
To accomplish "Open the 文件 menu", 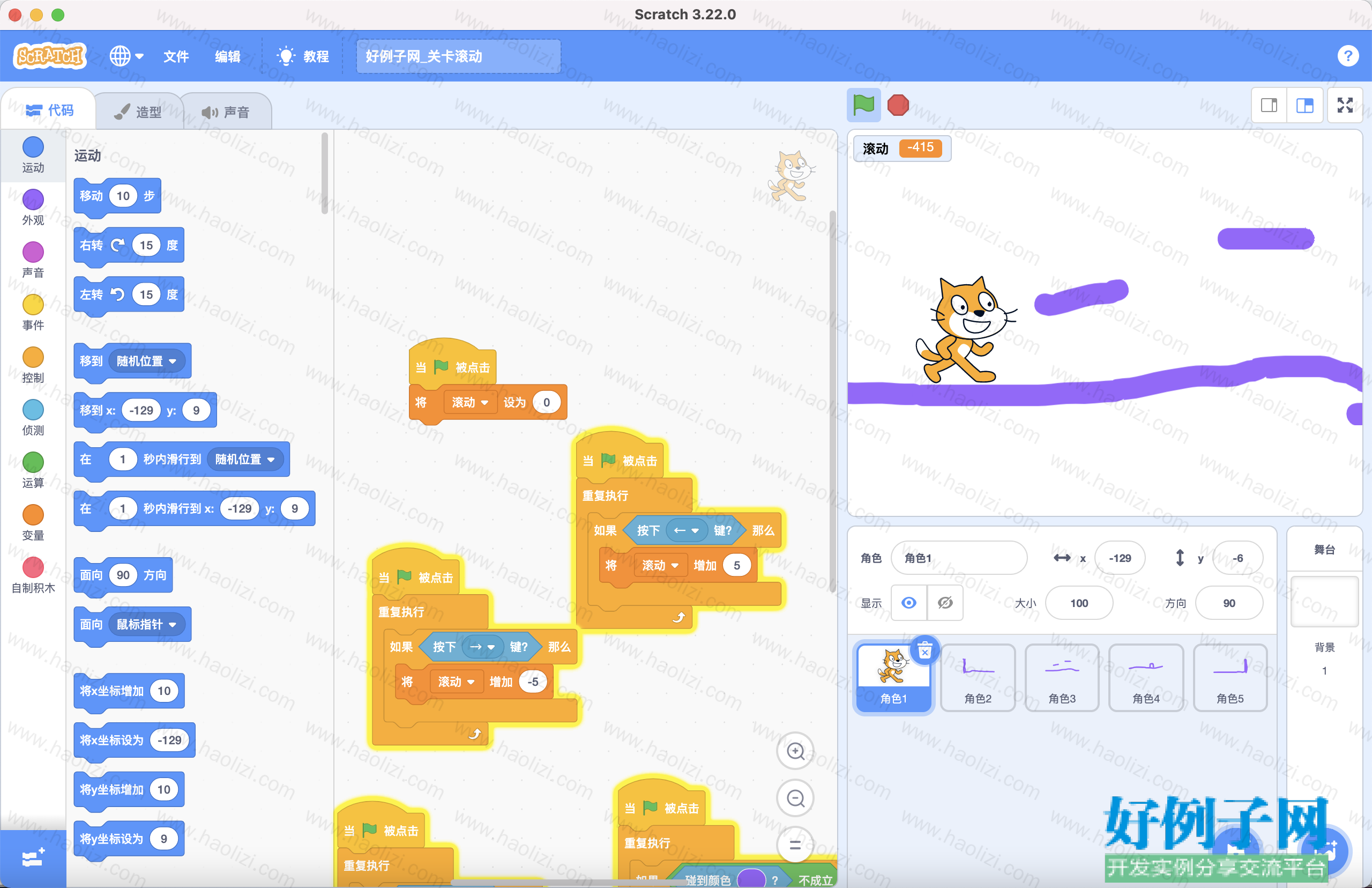I will click(176, 56).
